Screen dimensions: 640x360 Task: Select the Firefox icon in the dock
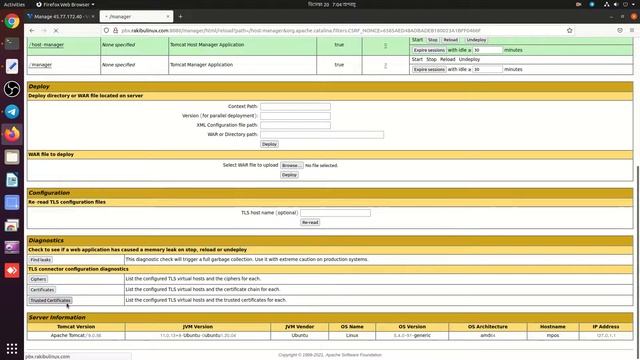point(12,134)
